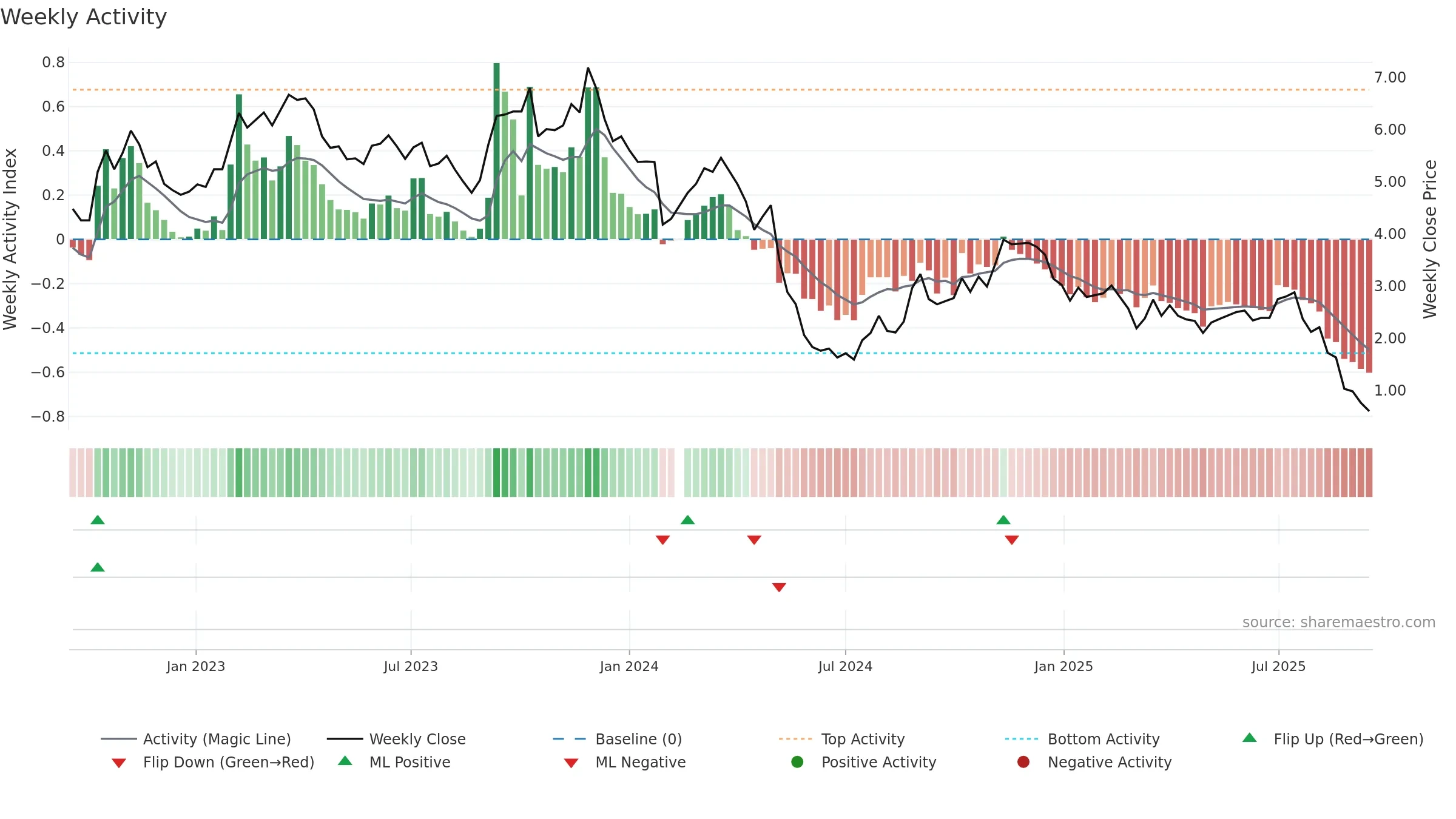Click the 0.8 activity axis label

coord(53,62)
